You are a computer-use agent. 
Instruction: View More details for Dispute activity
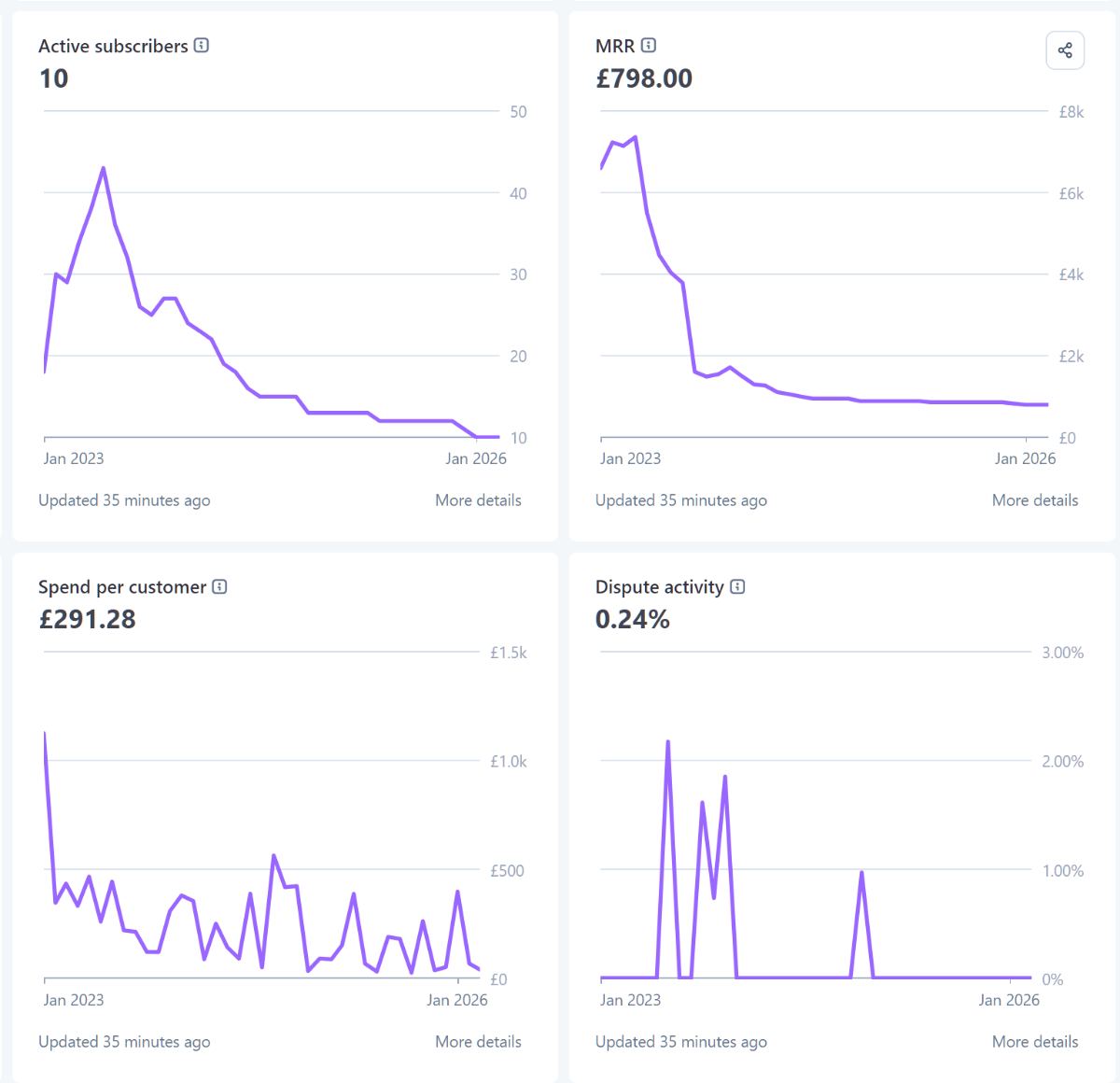point(1034,1042)
